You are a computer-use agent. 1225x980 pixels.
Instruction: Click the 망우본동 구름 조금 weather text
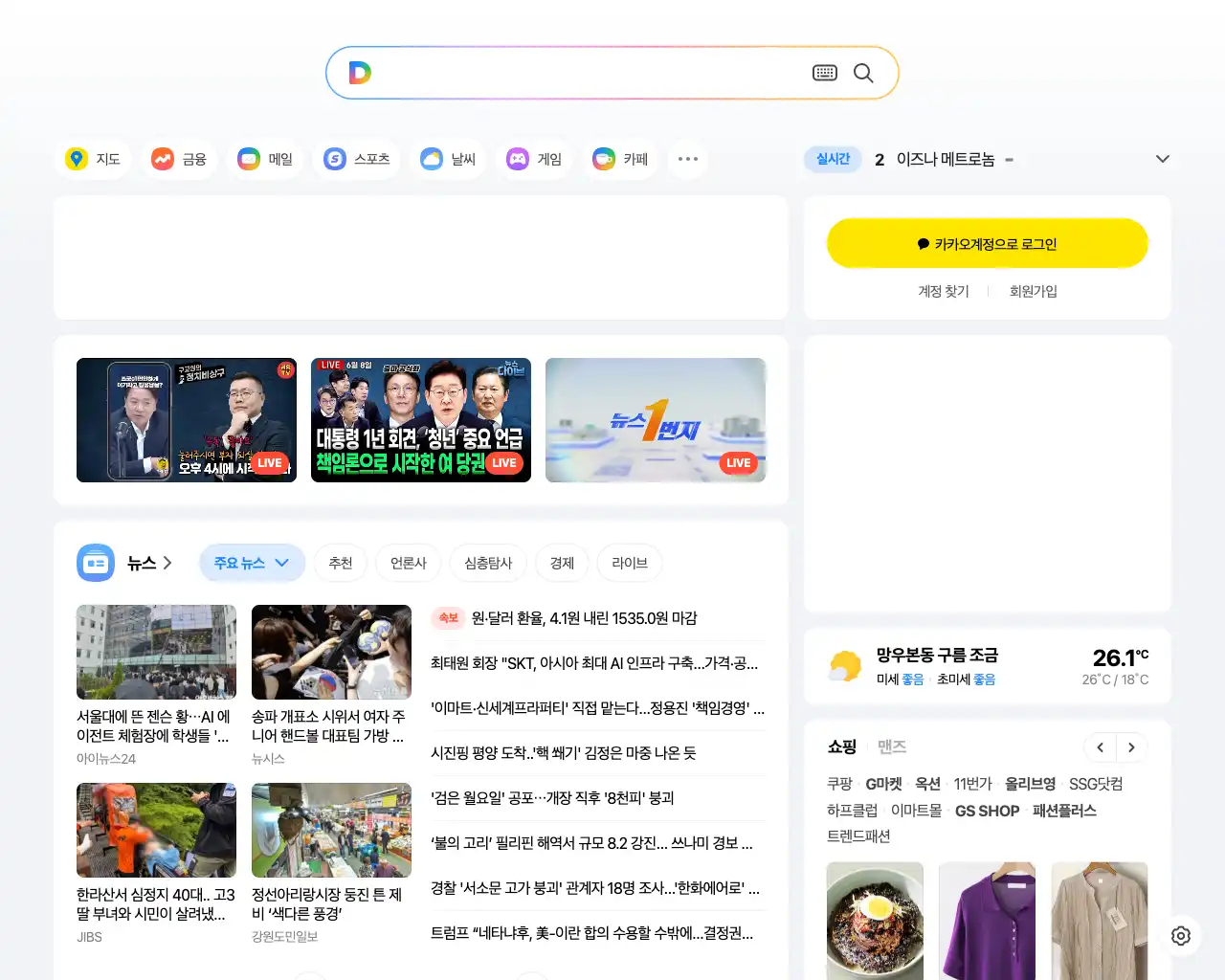tap(937, 656)
